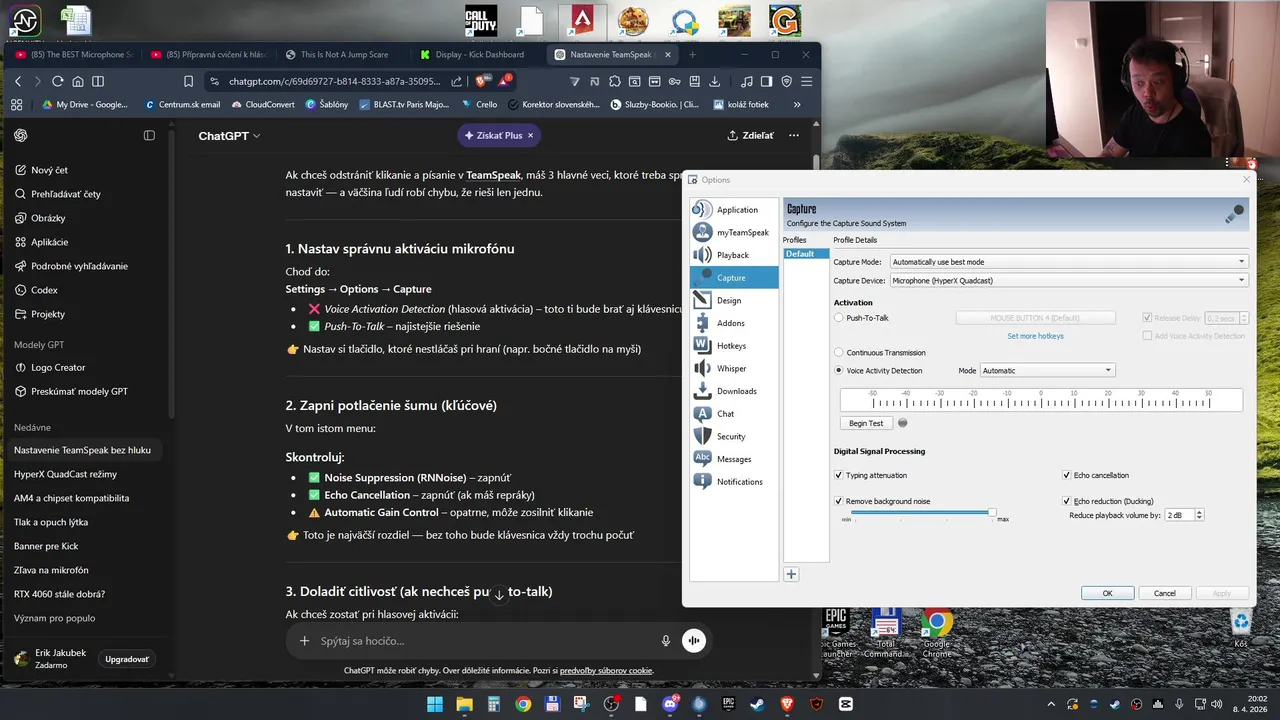Select Continuous Transmission radio option
The image size is (1280, 720).
[x=839, y=353]
